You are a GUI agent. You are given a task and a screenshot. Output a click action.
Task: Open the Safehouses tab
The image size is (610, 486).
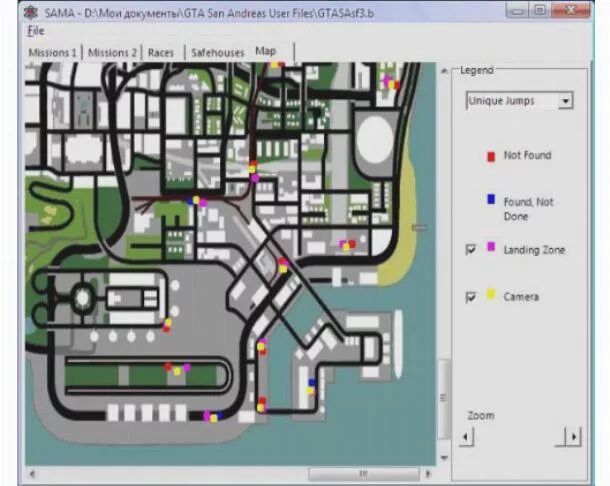(x=218, y=53)
